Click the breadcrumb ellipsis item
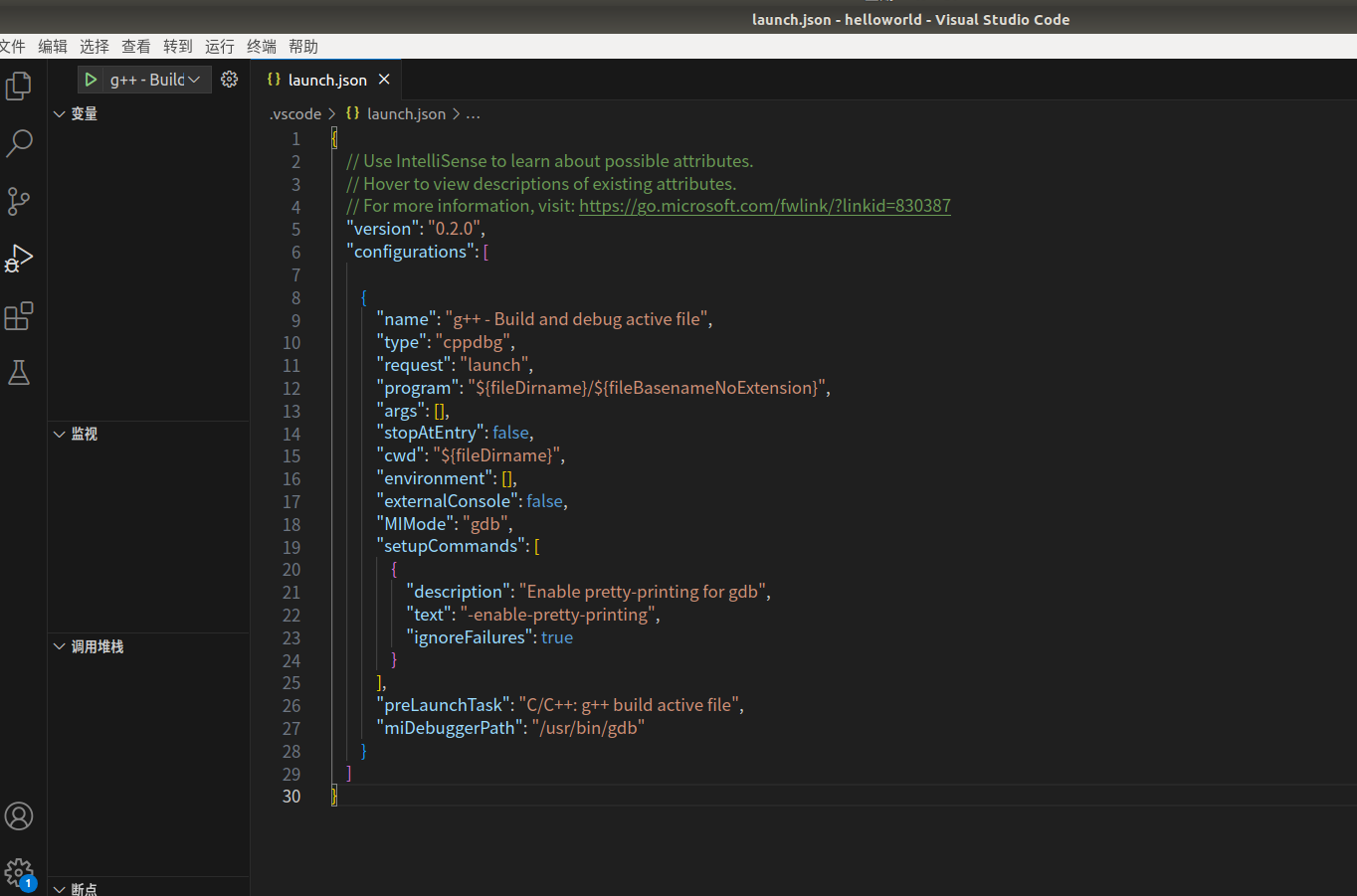The image size is (1357, 896). pyautogui.click(x=473, y=114)
